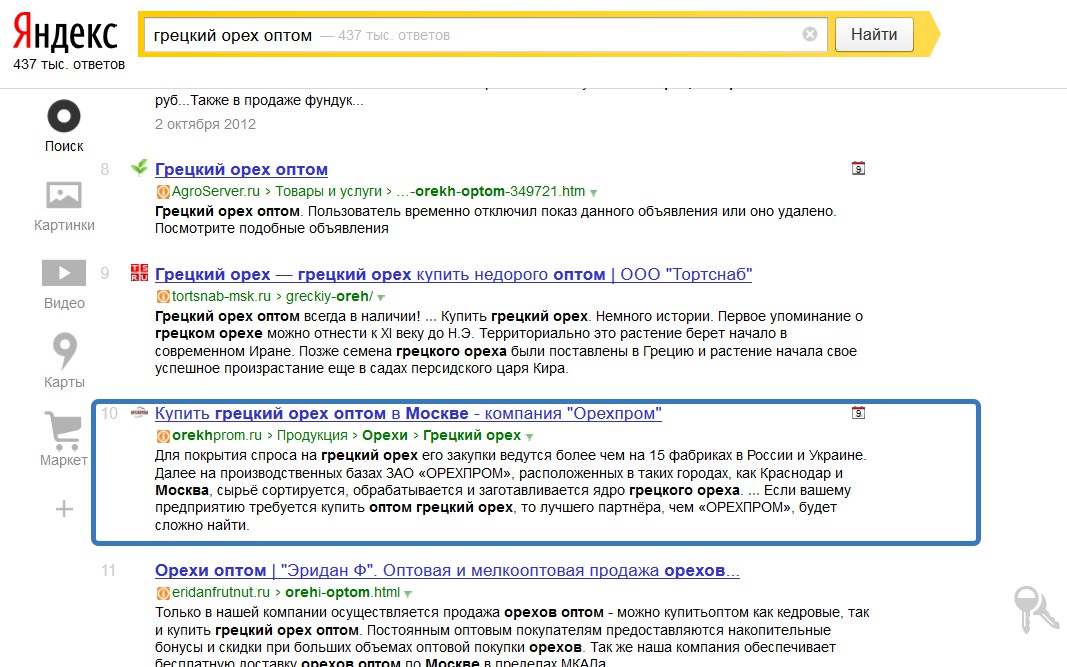Open the Картинки images section
The height and width of the screenshot is (667, 1067).
tap(64, 195)
